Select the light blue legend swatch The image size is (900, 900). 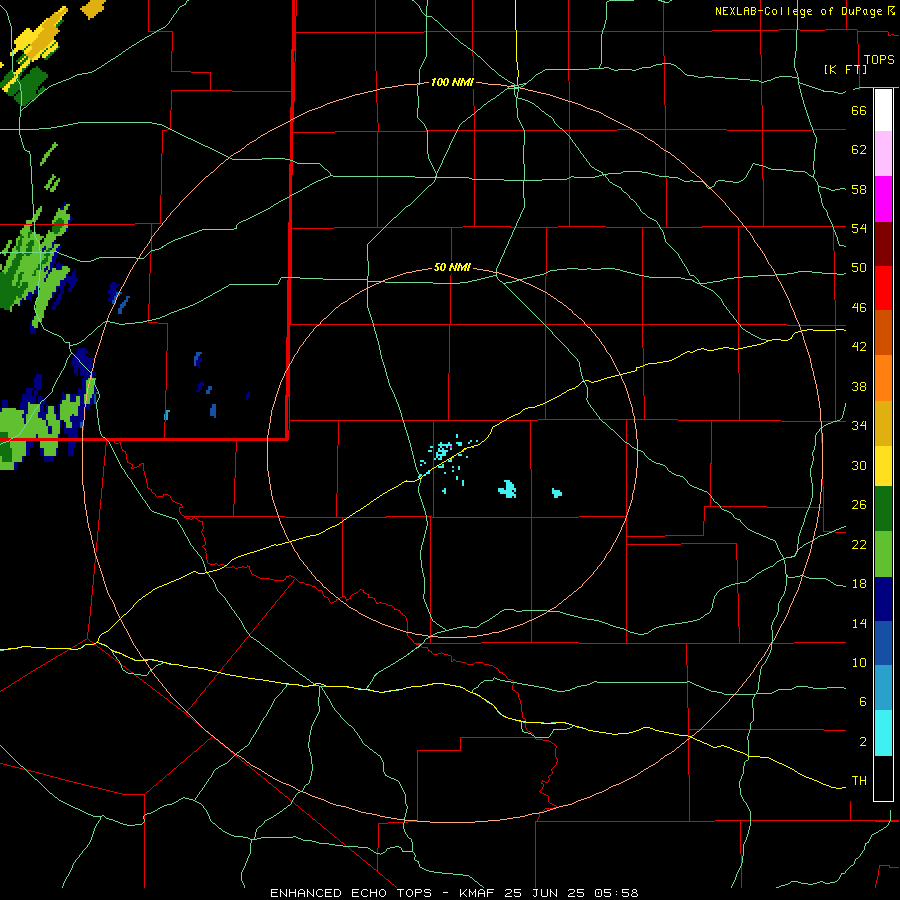(883, 688)
